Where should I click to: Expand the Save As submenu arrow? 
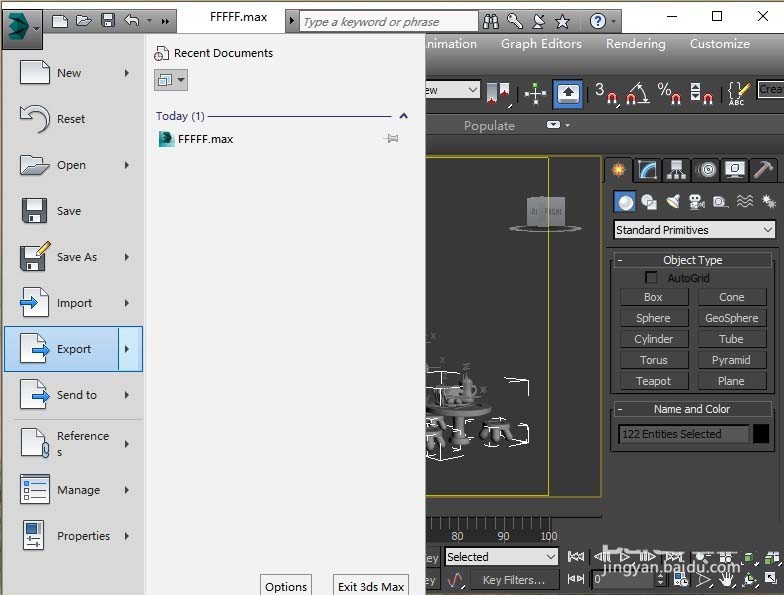[x=127, y=257]
